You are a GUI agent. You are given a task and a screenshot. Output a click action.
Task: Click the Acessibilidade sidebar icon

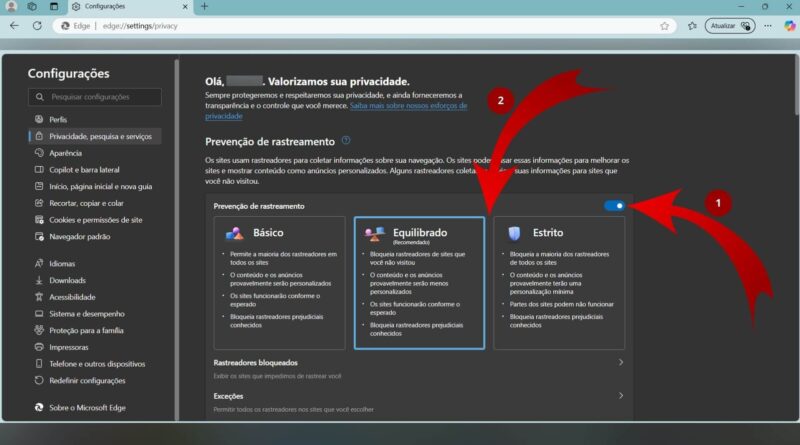[x=39, y=297]
